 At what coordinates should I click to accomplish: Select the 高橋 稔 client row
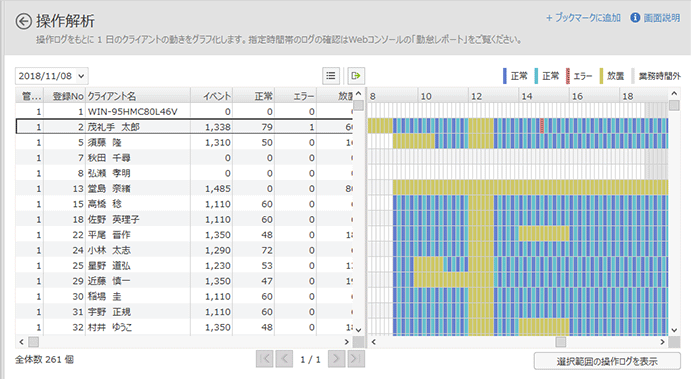(184, 204)
